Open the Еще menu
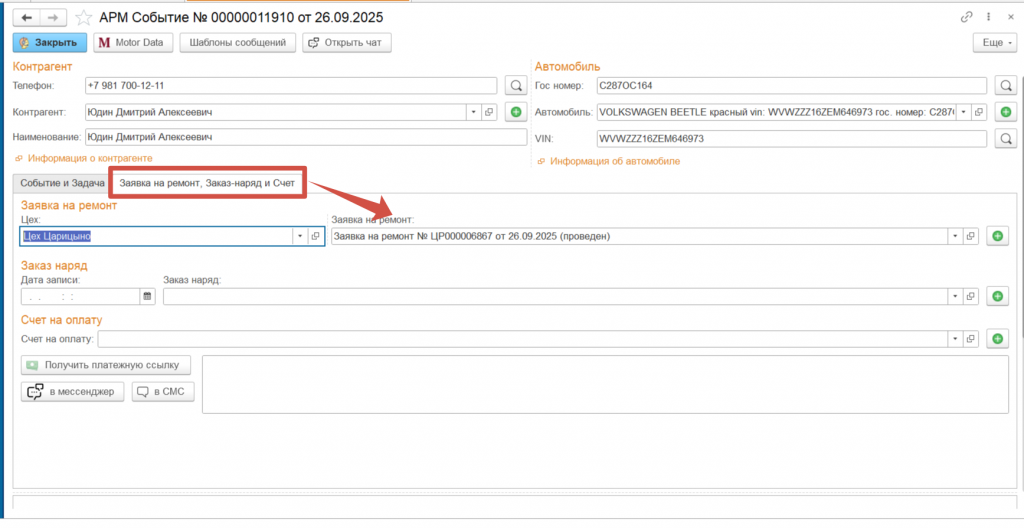This screenshot has height=528, width=1024. tap(994, 43)
